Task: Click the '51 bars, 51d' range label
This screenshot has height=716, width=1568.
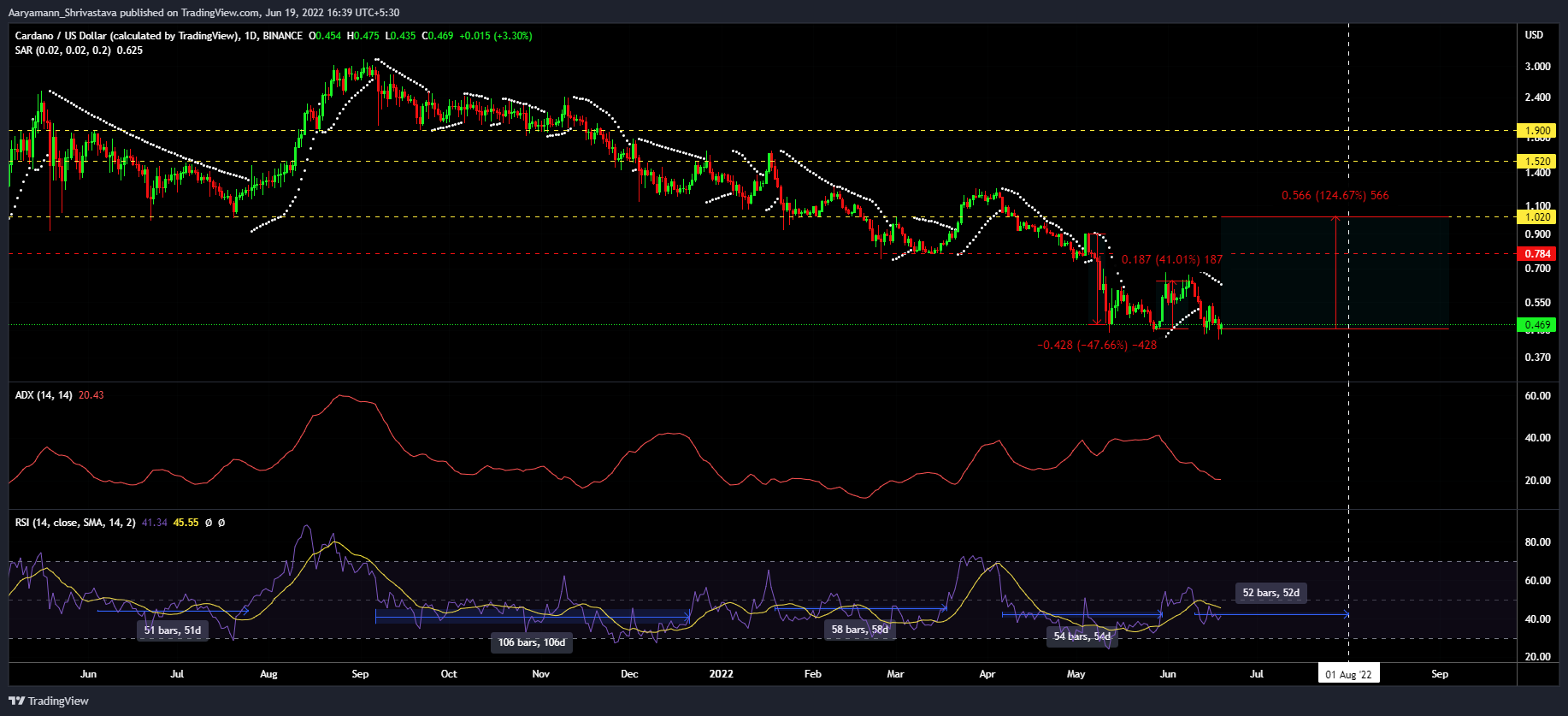Action: (x=173, y=630)
